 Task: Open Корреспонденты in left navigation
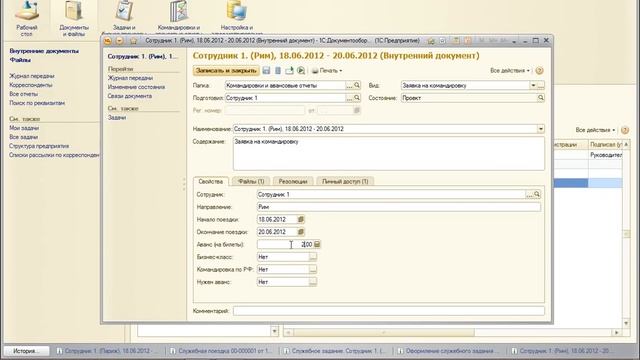(x=31, y=85)
